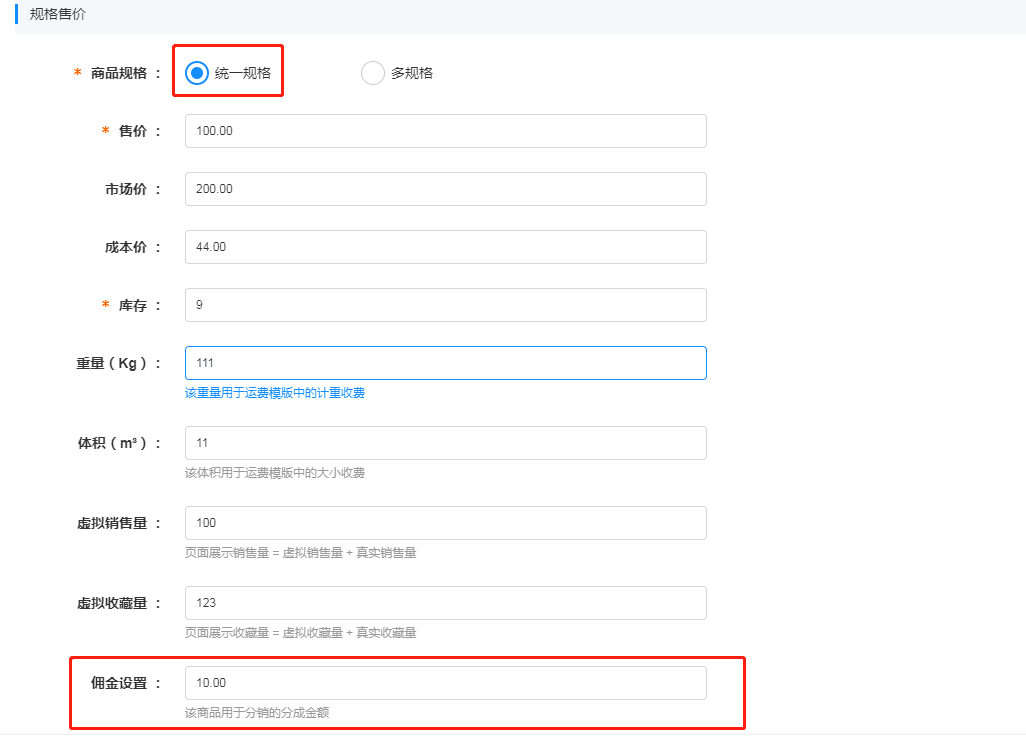This screenshot has height=740, width=1026.
Task: Click the 市场价 input field
Action: tap(445, 188)
